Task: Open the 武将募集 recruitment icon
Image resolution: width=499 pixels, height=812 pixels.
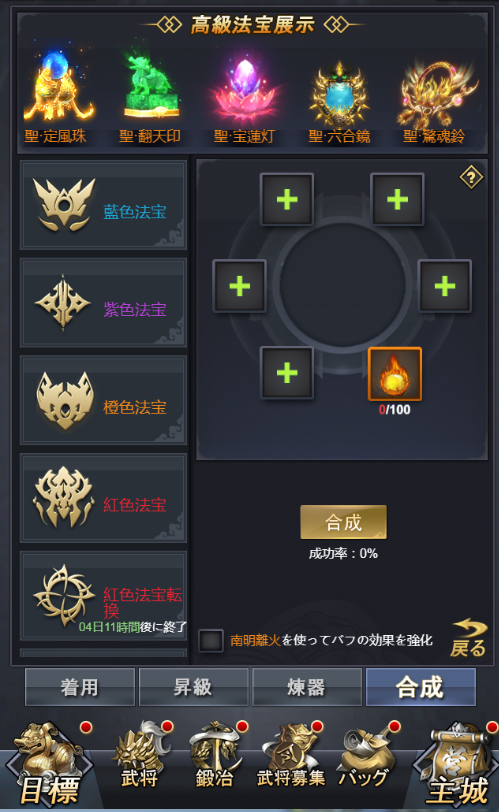Action: 291,756
